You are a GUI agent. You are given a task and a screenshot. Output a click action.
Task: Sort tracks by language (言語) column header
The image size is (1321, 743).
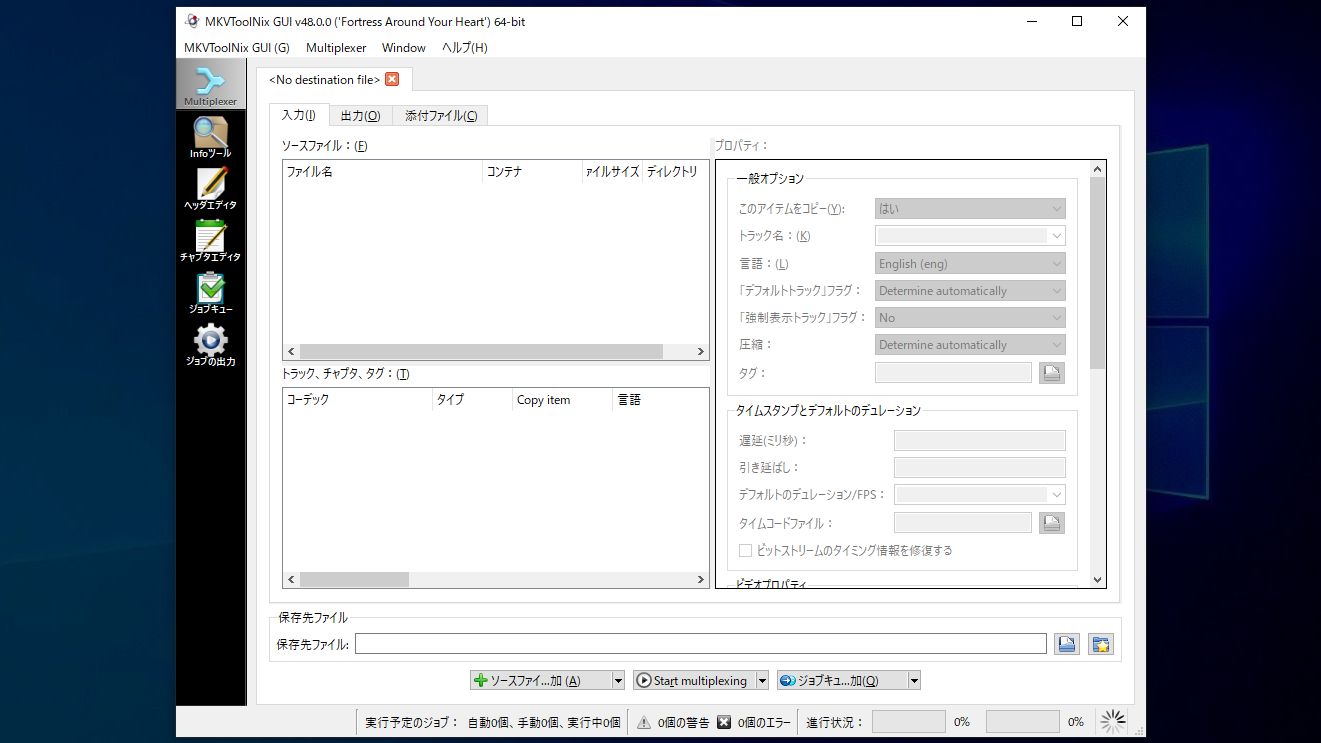coord(660,400)
